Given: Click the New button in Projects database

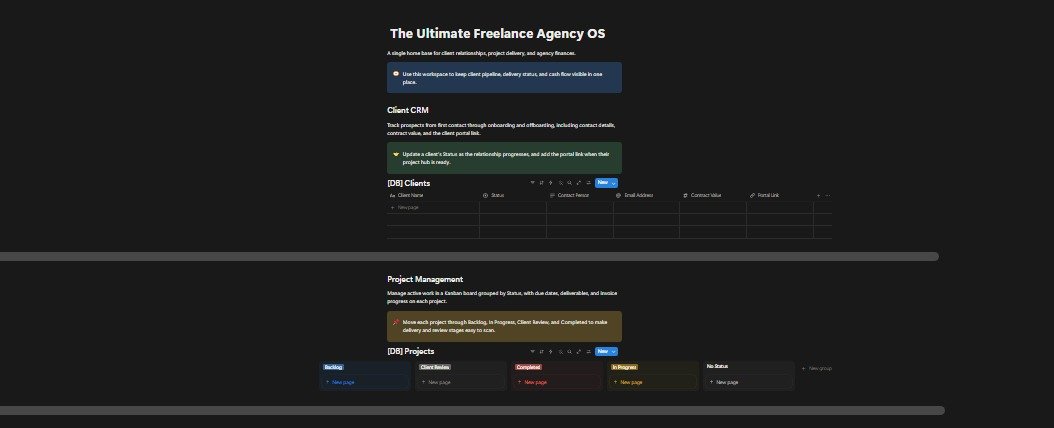Looking at the screenshot, I should [602, 351].
